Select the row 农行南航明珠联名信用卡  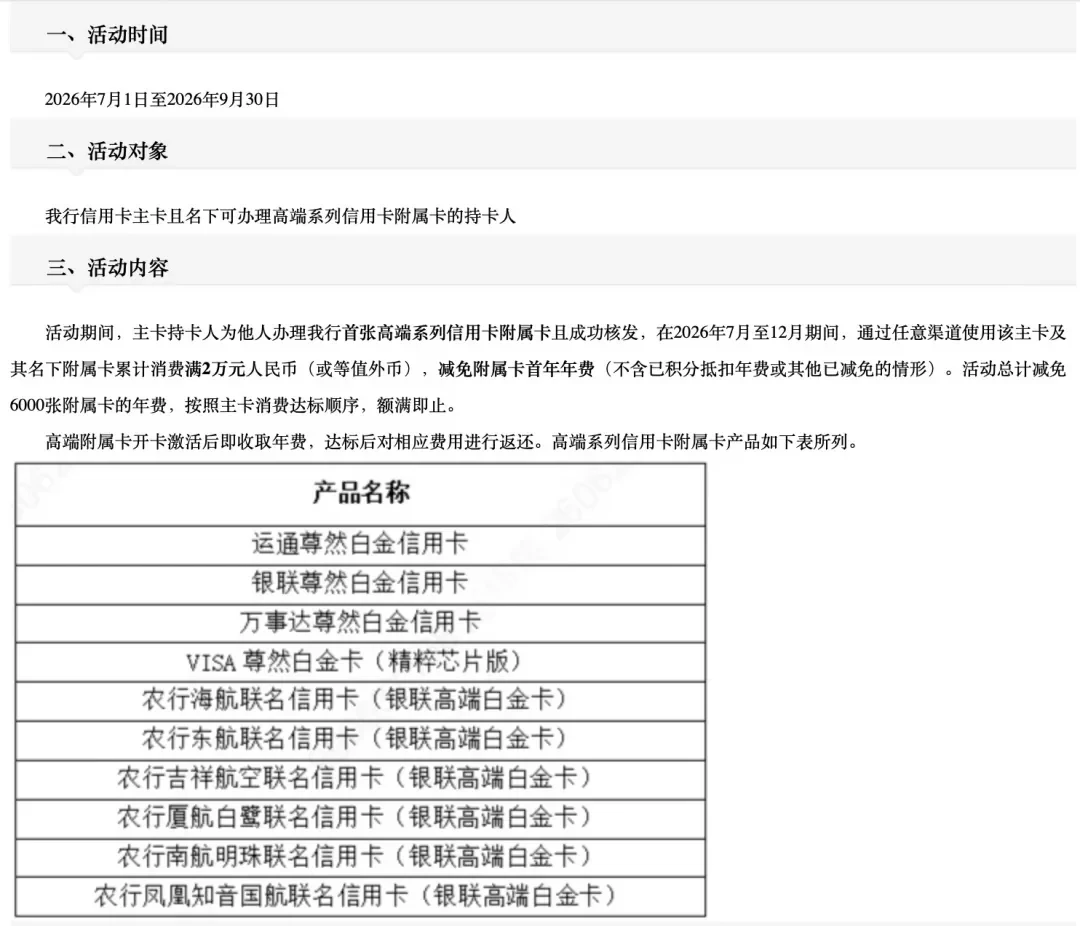pyautogui.click(x=360, y=858)
